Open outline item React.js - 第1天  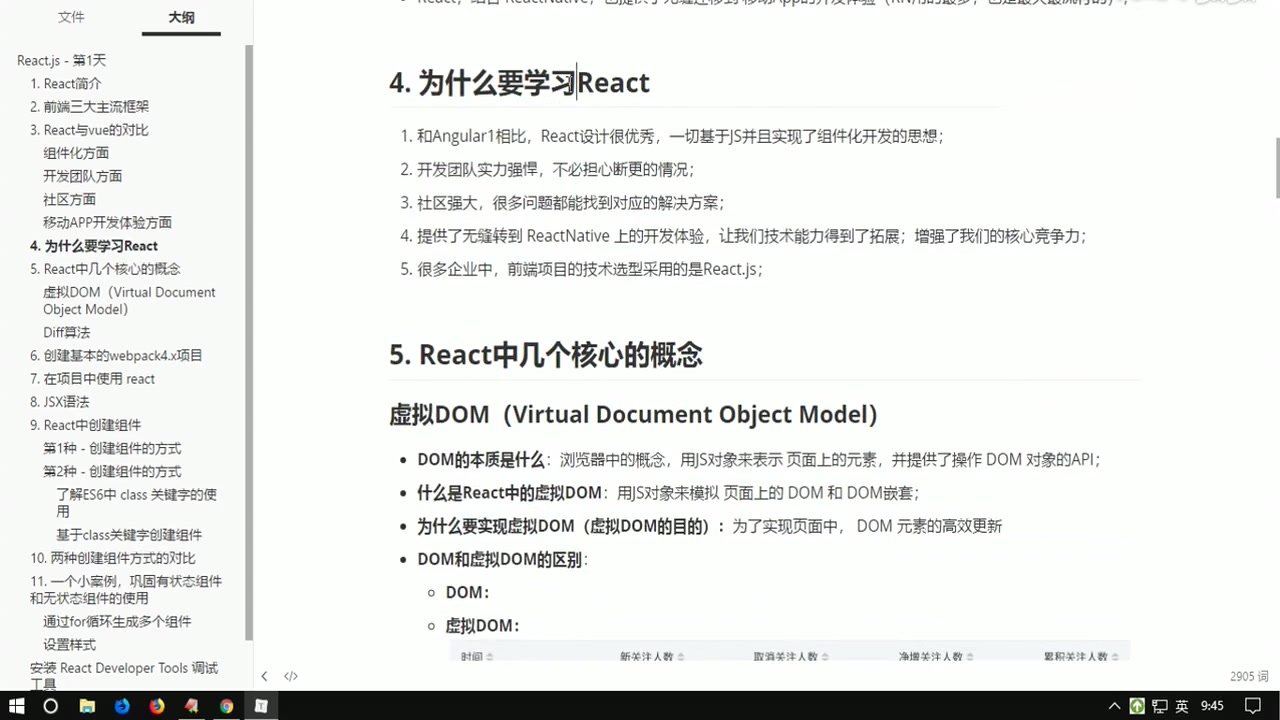61,60
